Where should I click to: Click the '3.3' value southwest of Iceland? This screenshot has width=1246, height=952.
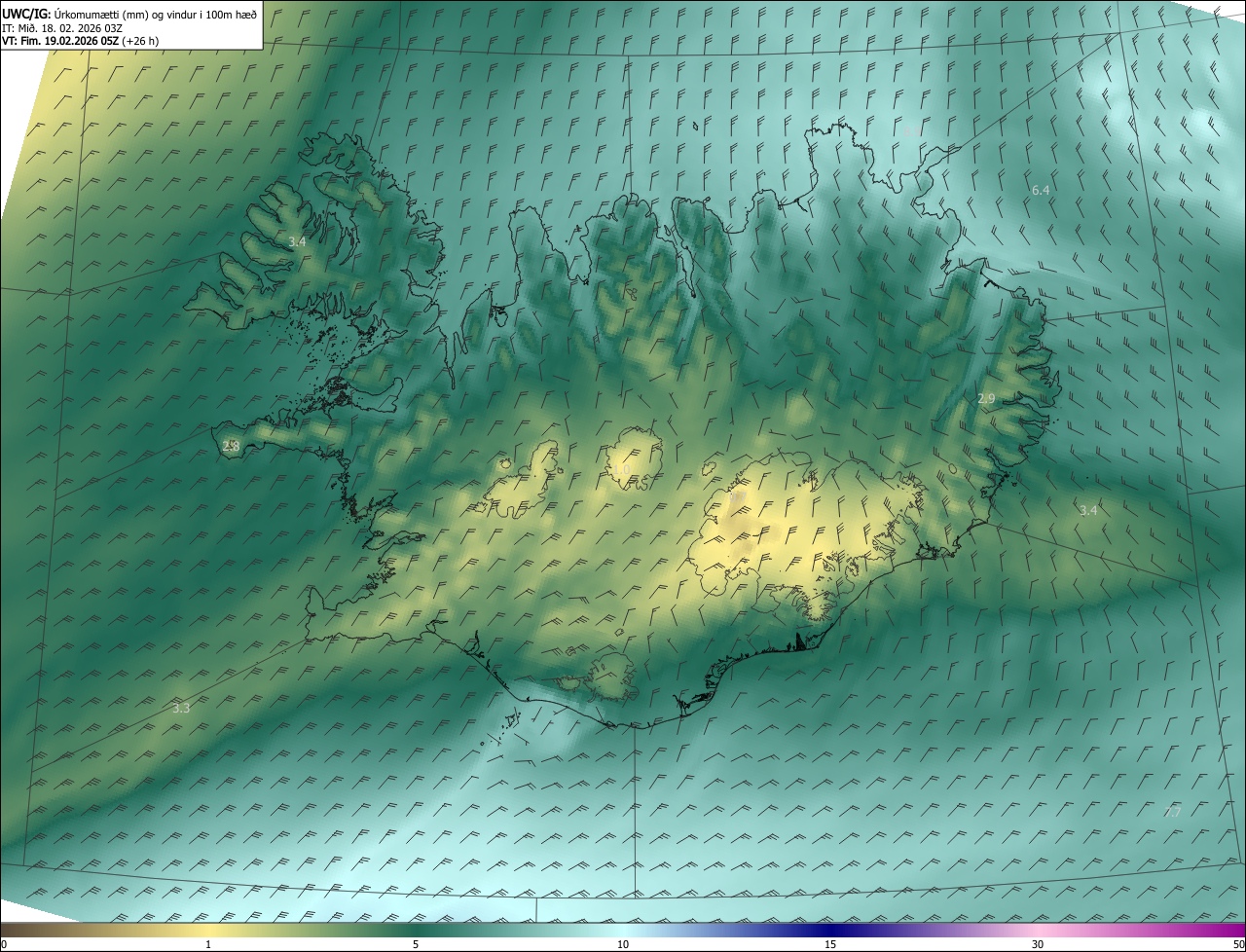(181, 708)
